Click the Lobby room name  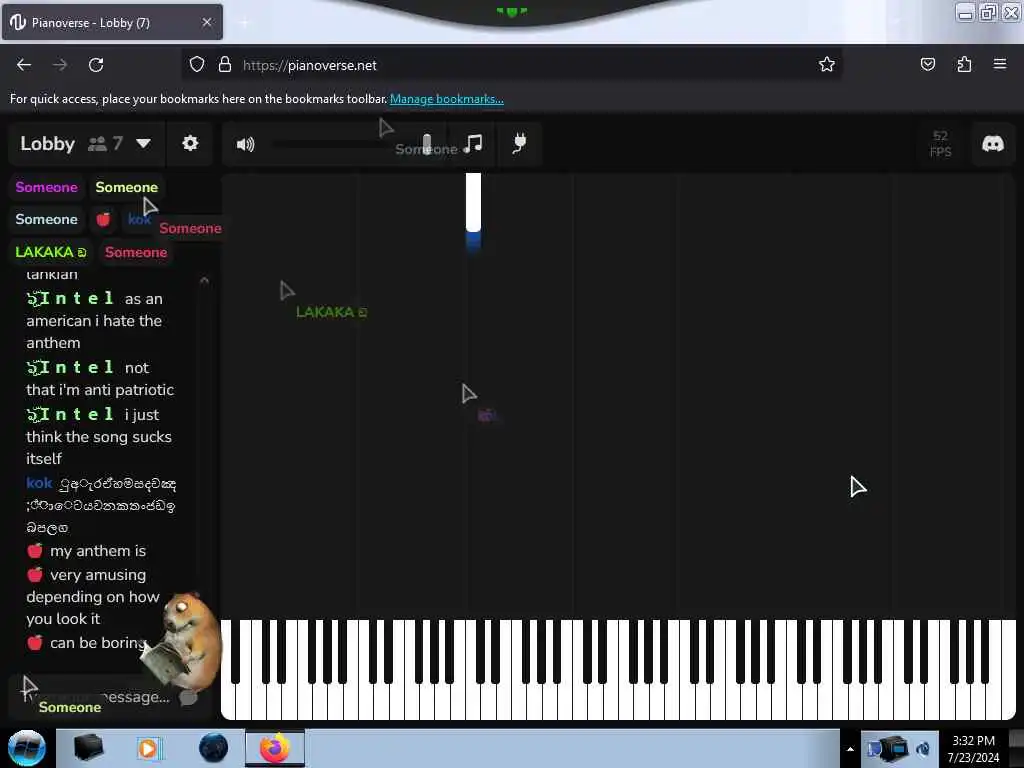coord(48,144)
